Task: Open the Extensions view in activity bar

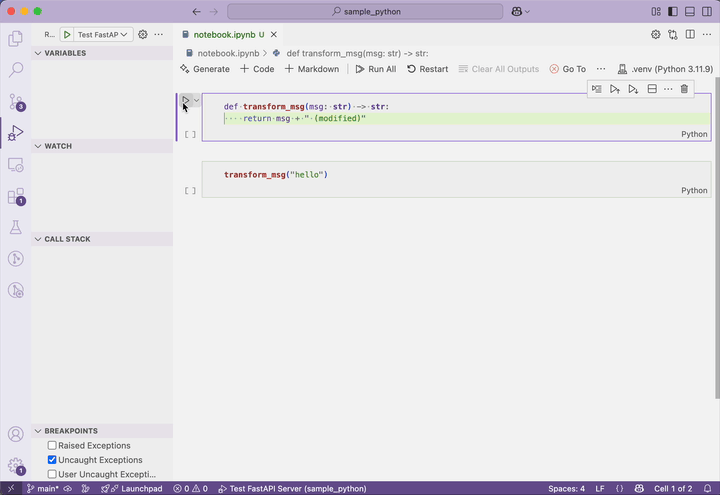Action: (16, 197)
